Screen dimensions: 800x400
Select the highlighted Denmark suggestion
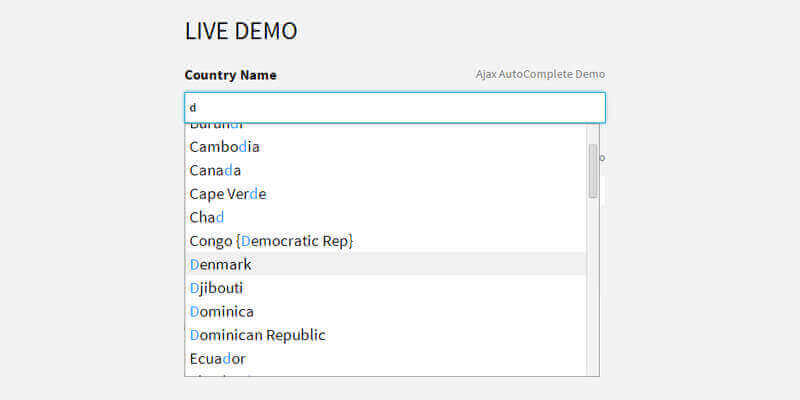[221, 264]
